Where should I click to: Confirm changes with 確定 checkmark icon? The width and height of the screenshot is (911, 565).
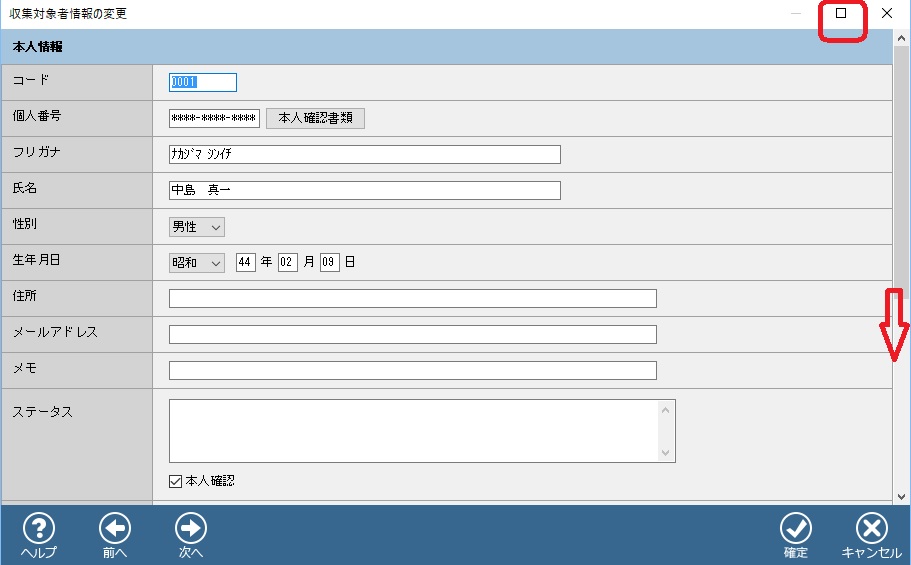[796, 530]
